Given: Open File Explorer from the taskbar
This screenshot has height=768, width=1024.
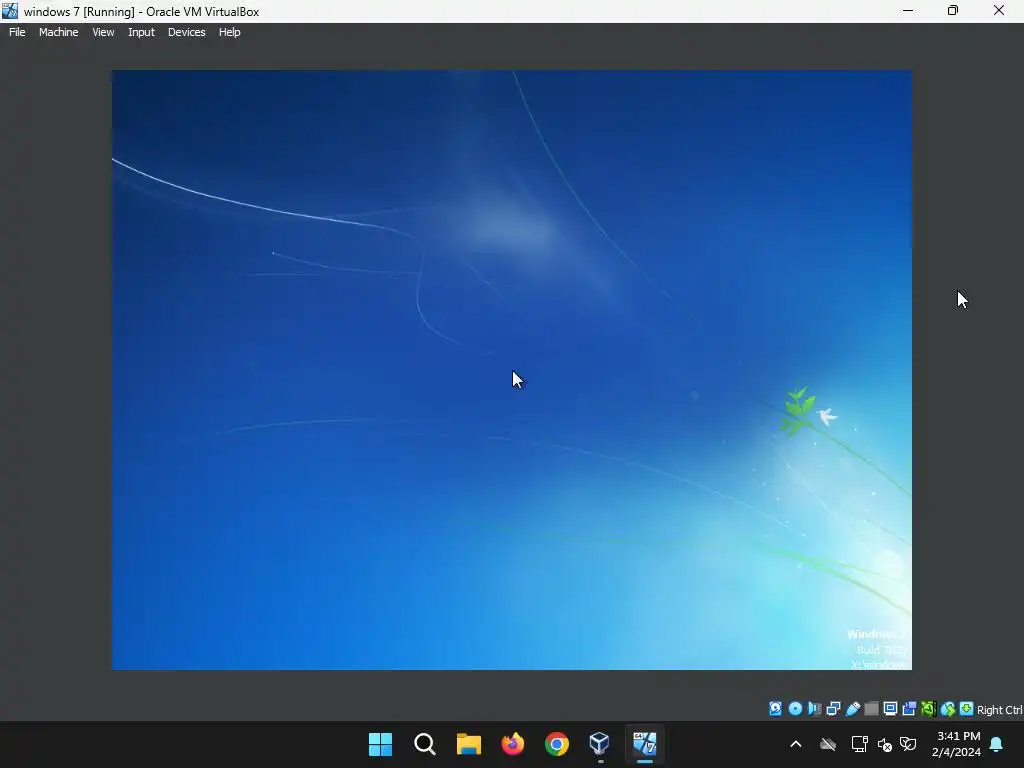Looking at the screenshot, I should tap(468, 744).
